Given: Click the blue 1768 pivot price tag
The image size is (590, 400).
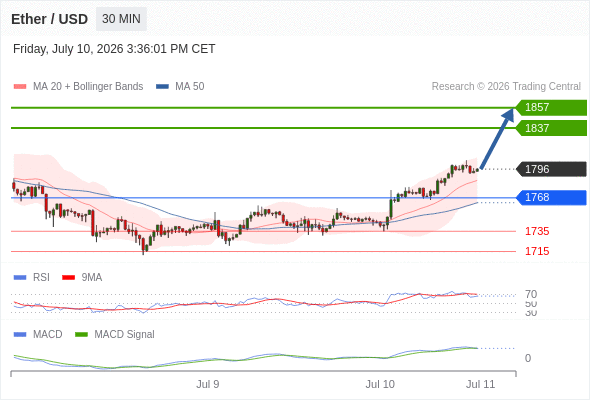Looking at the screenshot, I should tap(551, 198).
